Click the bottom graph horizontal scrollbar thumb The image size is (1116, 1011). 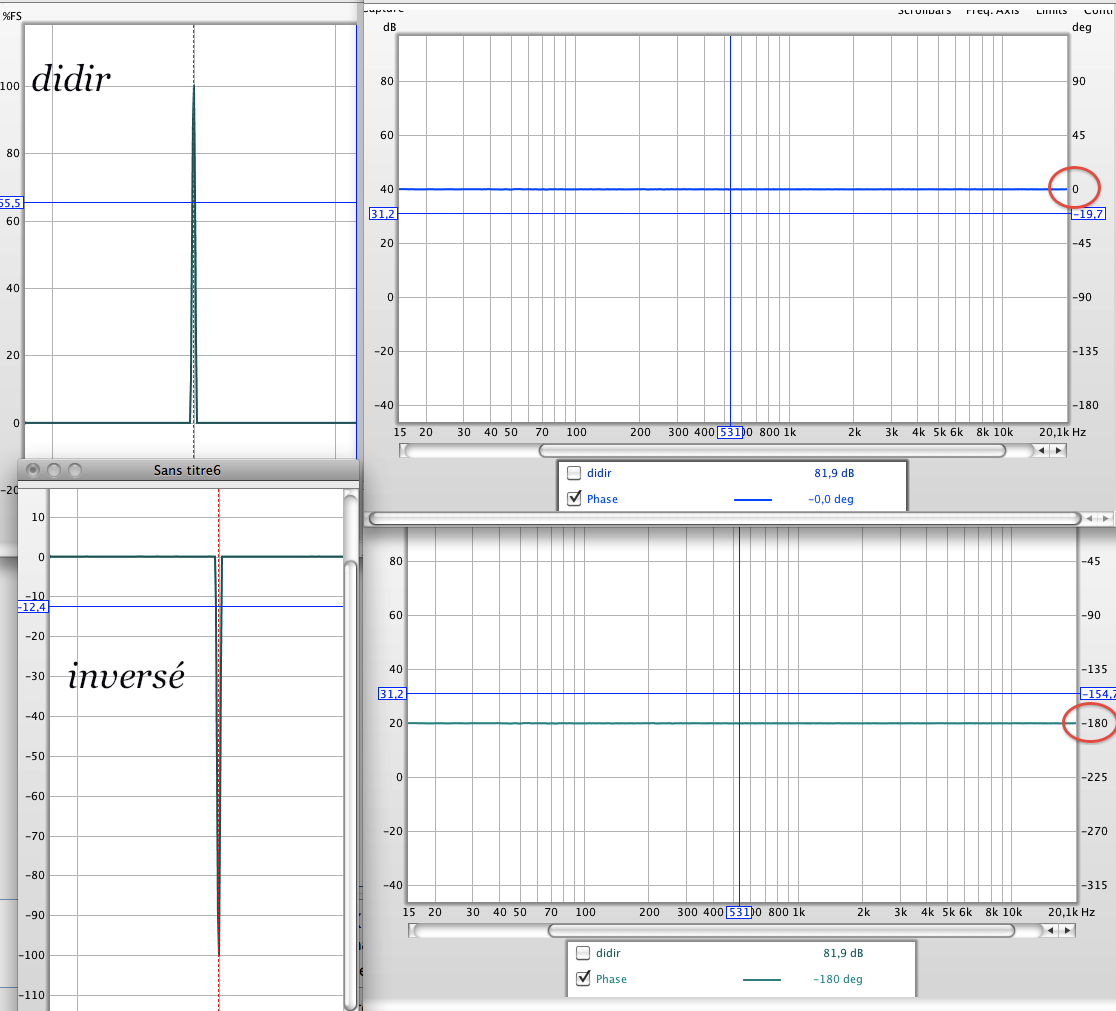781,931
